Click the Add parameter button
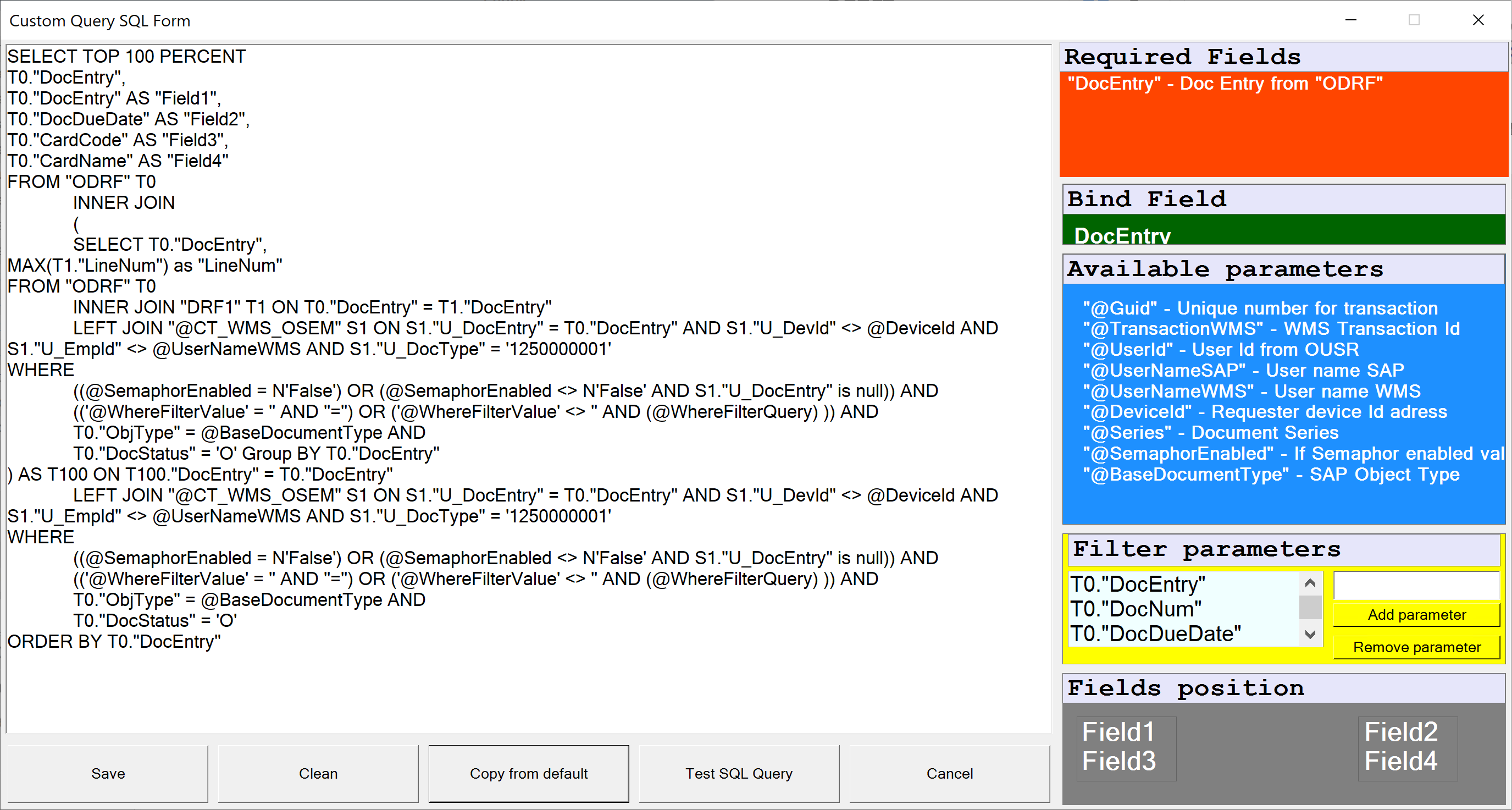1512x810 pixels. [x=1416, y=614]
